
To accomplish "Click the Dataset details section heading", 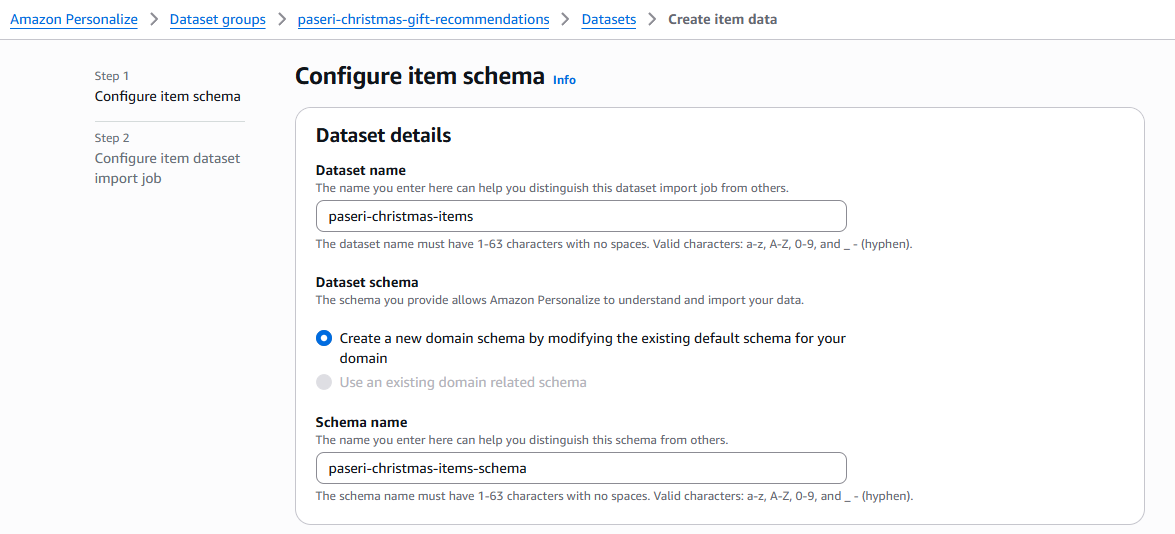I will [x=383, y=135].
